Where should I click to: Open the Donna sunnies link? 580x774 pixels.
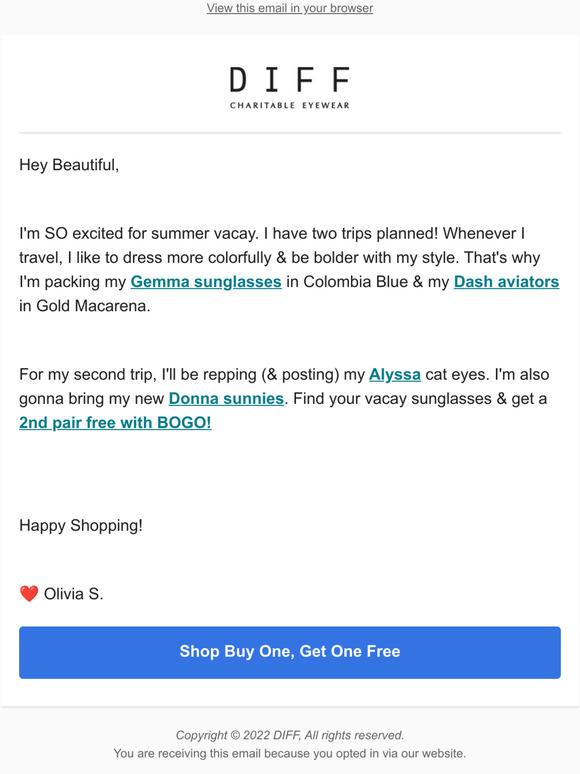(226, 398)
